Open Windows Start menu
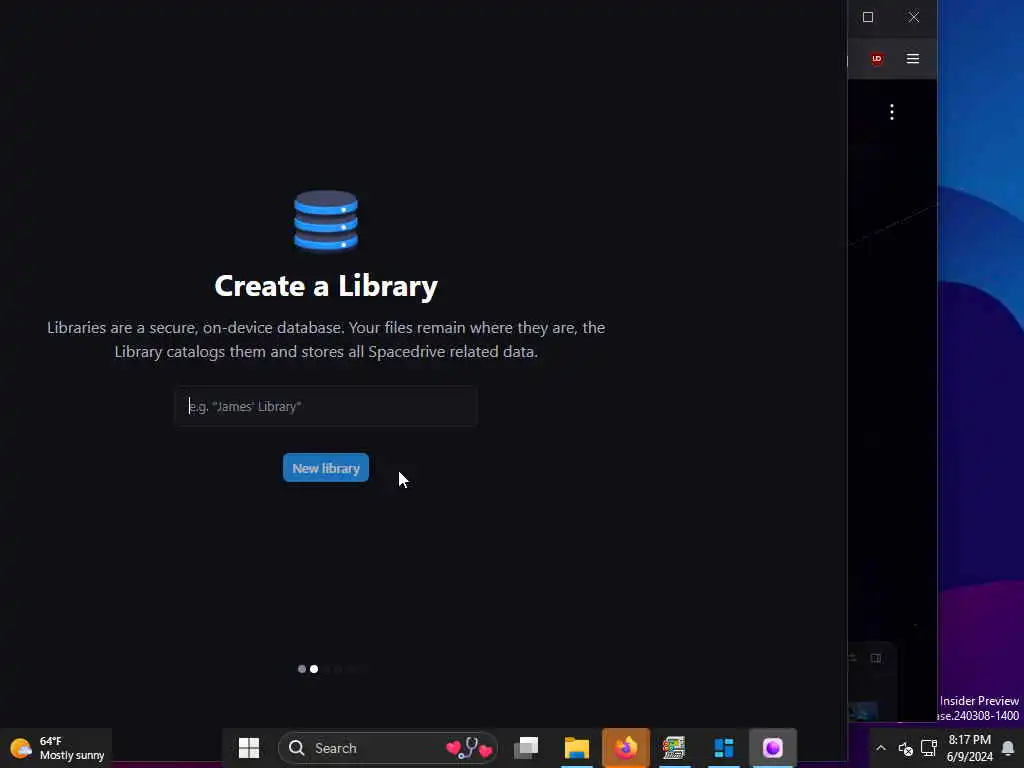The width and height of the screenshot is (1024, 768). (x=249, y=748)
